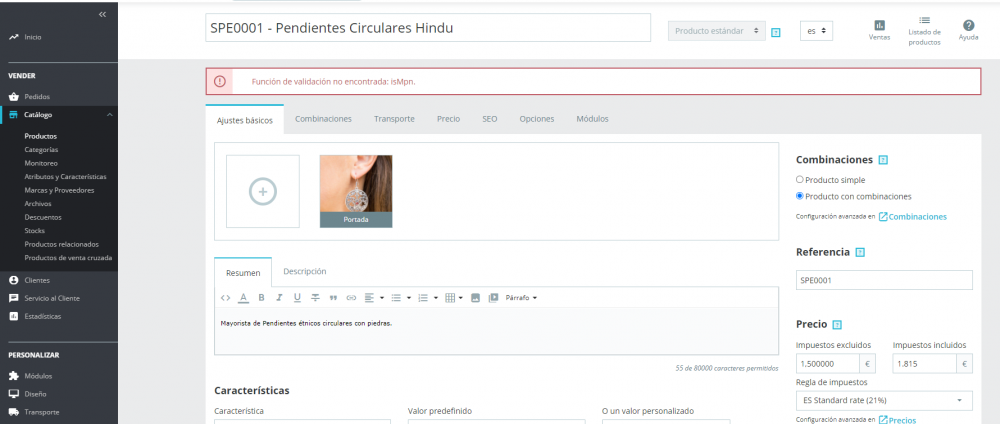This screenshot has height=424, width=1000.
Task: Open Clientes section in sidebar
Action: pos(36,281)
